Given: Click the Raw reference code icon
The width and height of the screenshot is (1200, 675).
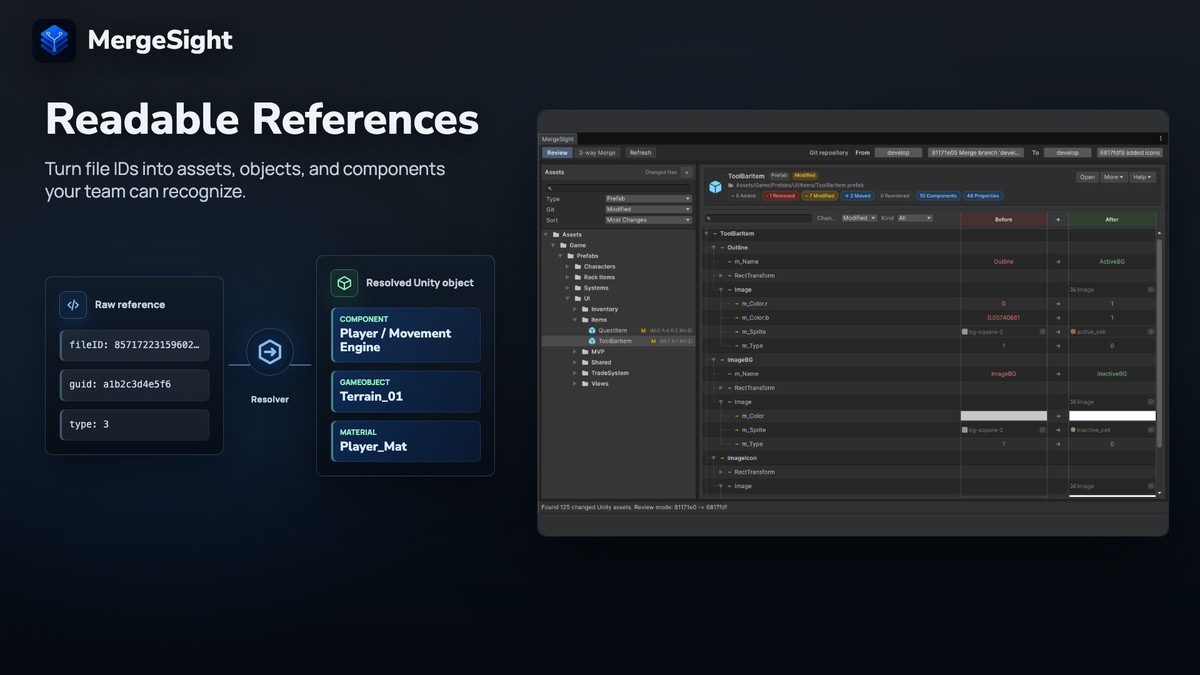Looking at the screenshot, I should pos(72,304).
